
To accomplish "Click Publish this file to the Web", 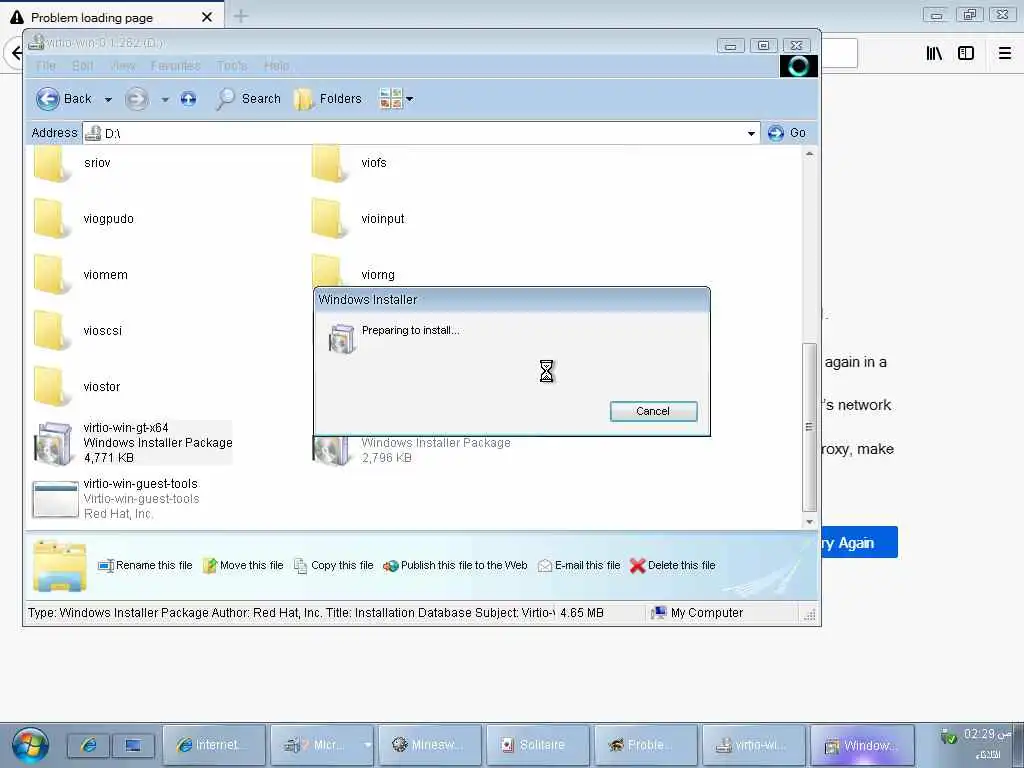I will 455,566.
